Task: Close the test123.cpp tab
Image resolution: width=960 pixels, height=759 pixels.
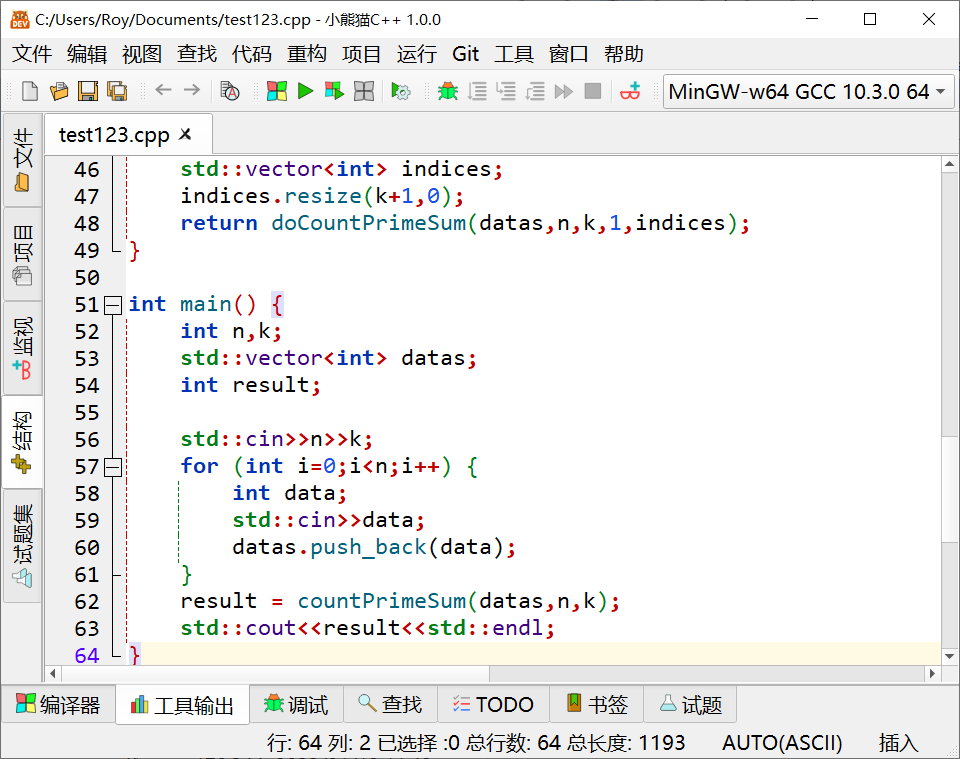Action: [185, 134]
